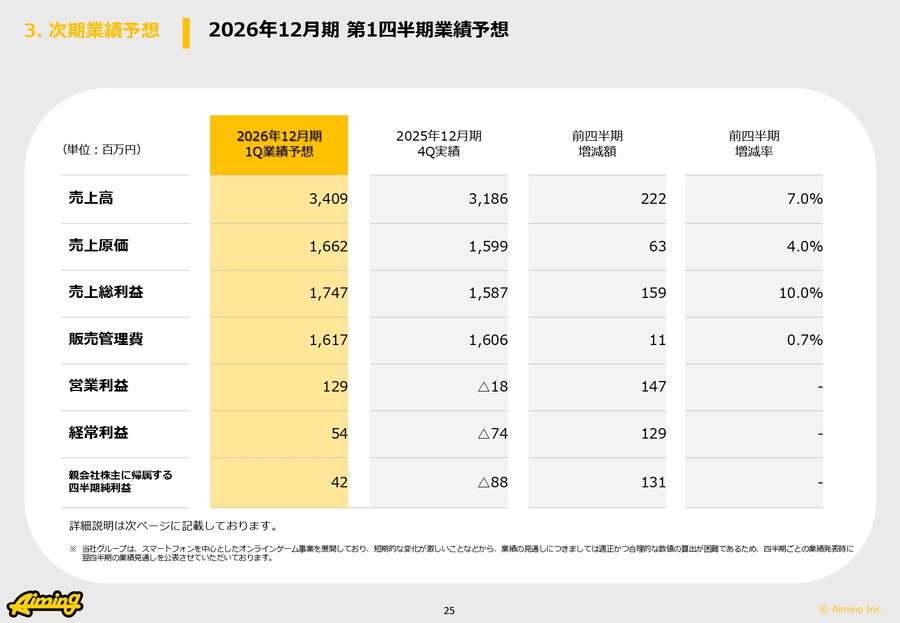The width and height of the screenshot is (900, 623).
Task: Select the 2025年12月期 4Q実績 column header
Action: tap(438, 144)
